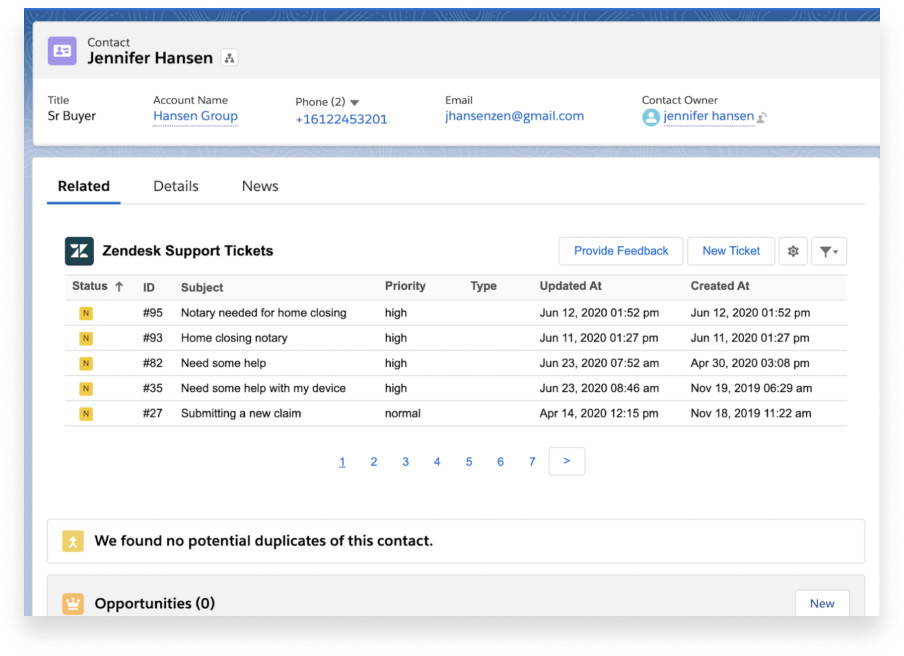The image size is (904, 656).
Task: Expand the Phone (2) dropdown arrow
Action: coord(355,103)
